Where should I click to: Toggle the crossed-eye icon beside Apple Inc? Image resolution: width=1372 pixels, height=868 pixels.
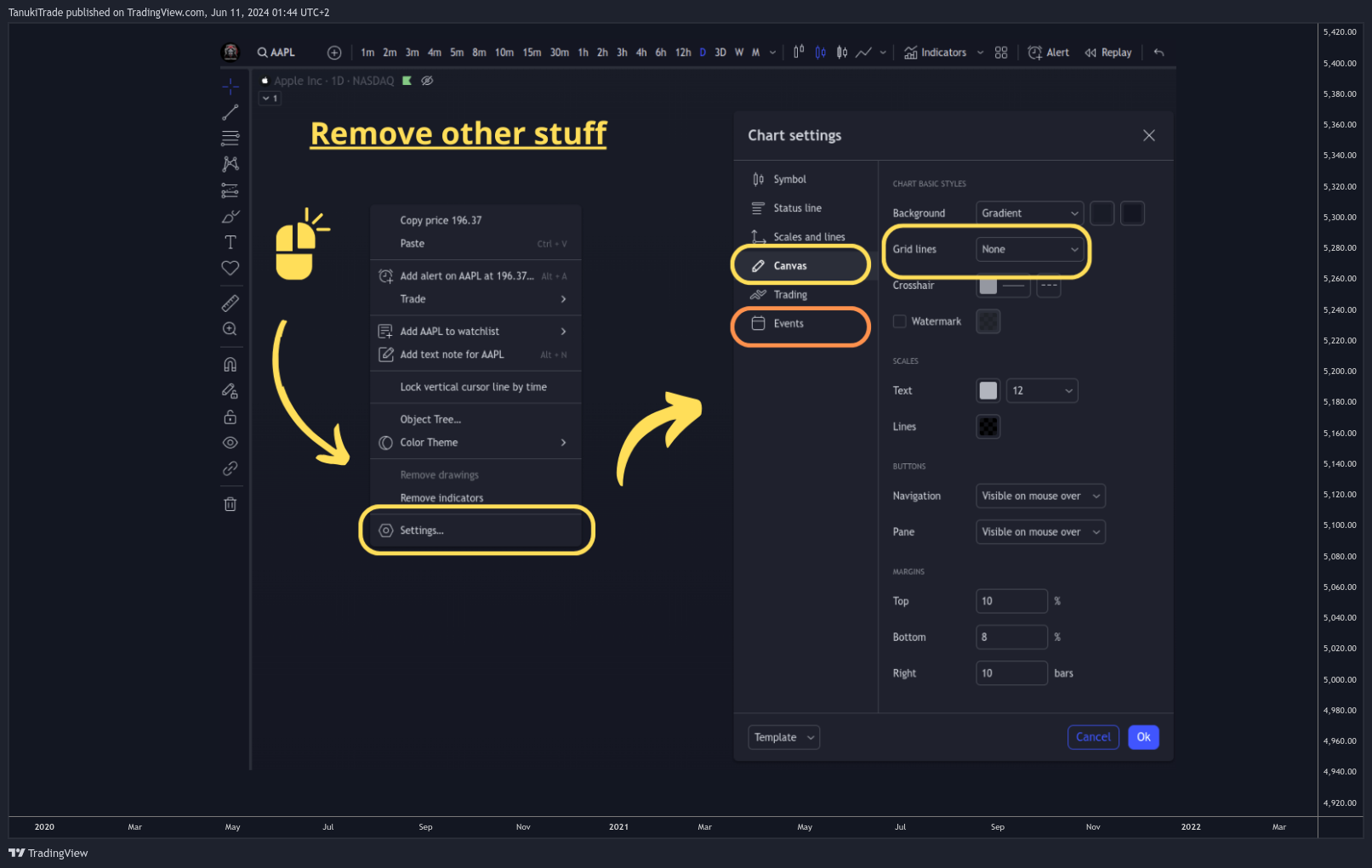click(x=427, y=81)
